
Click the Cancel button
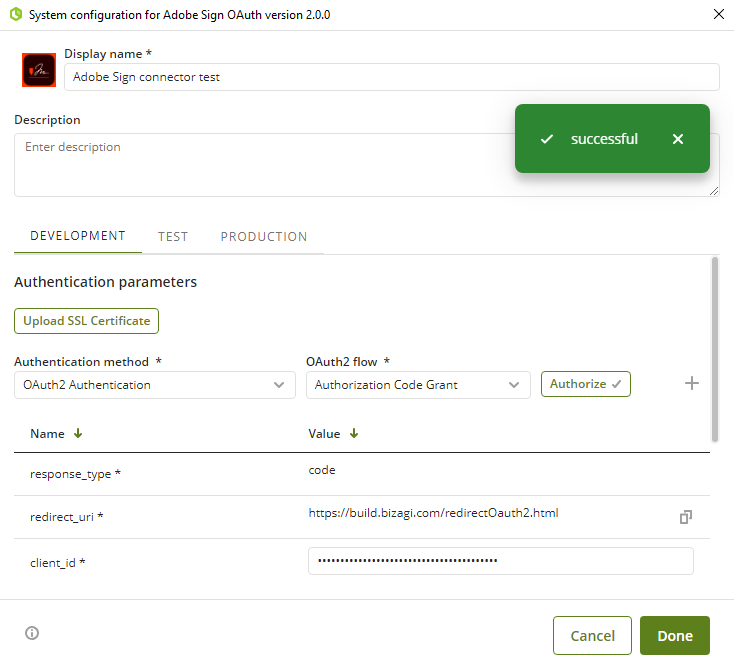pos(592,635)
